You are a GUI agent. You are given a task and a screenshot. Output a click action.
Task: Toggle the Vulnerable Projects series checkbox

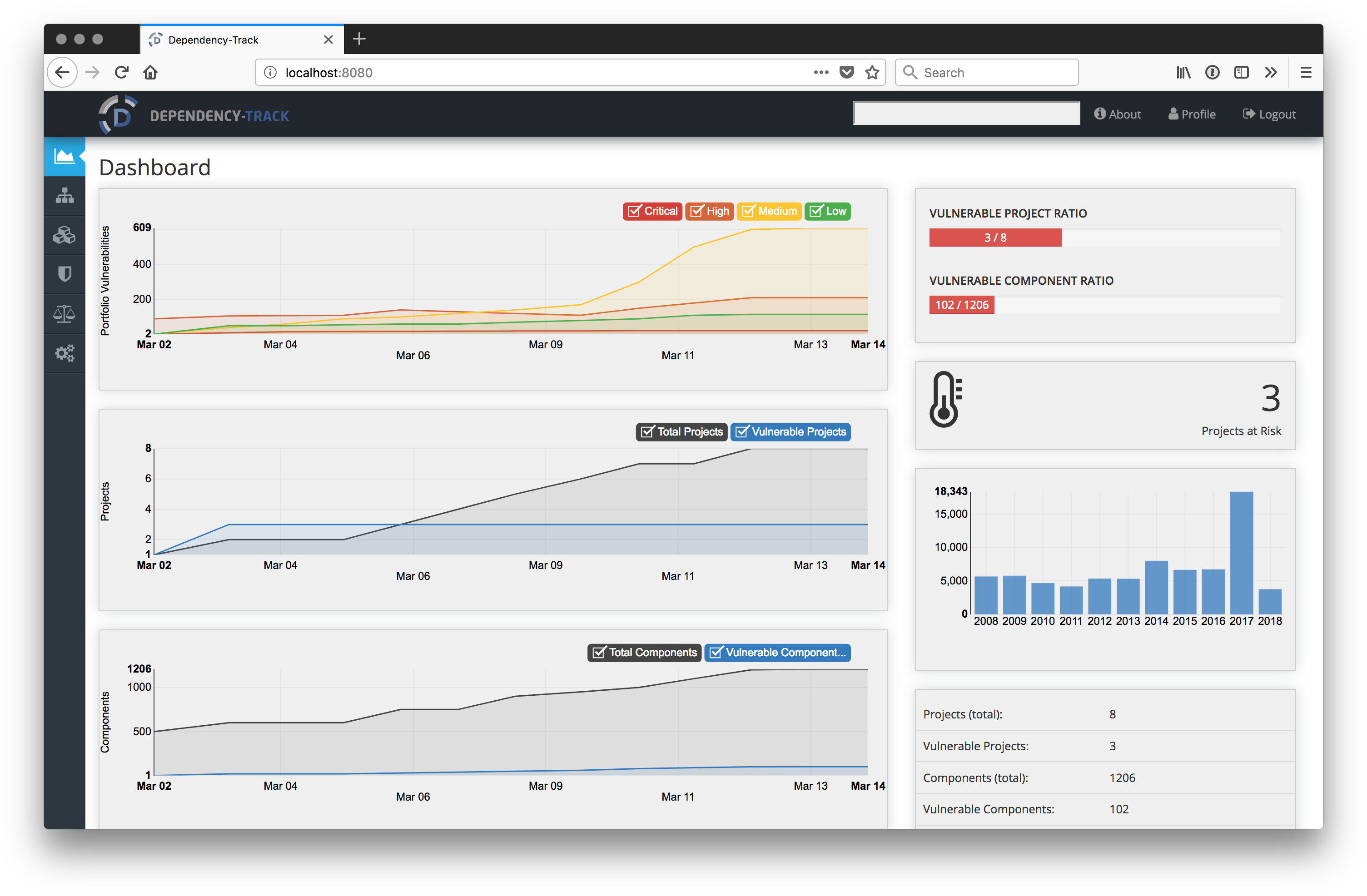[790, 431]
